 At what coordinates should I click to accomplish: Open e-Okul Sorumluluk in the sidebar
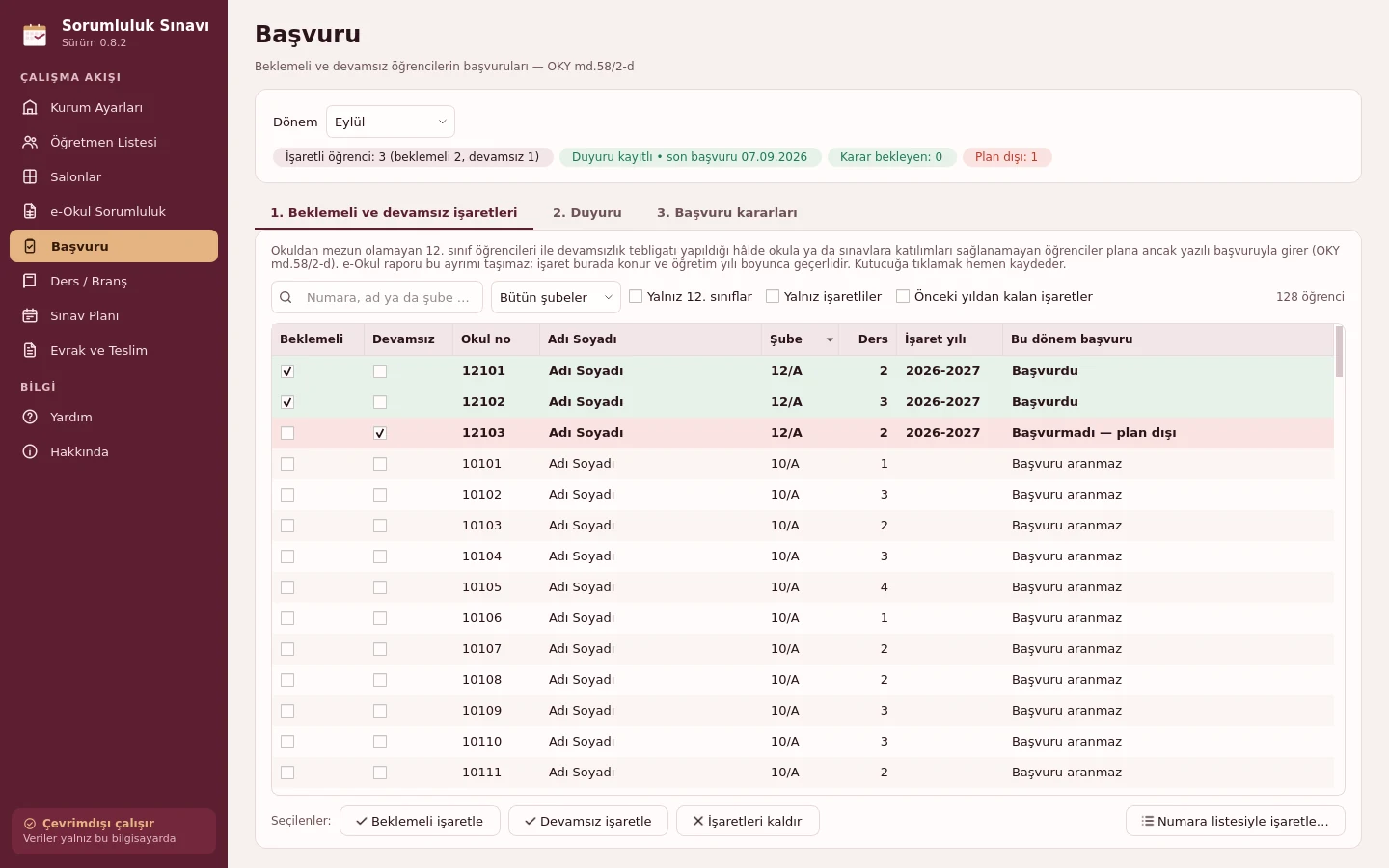(x=114, y=211)
